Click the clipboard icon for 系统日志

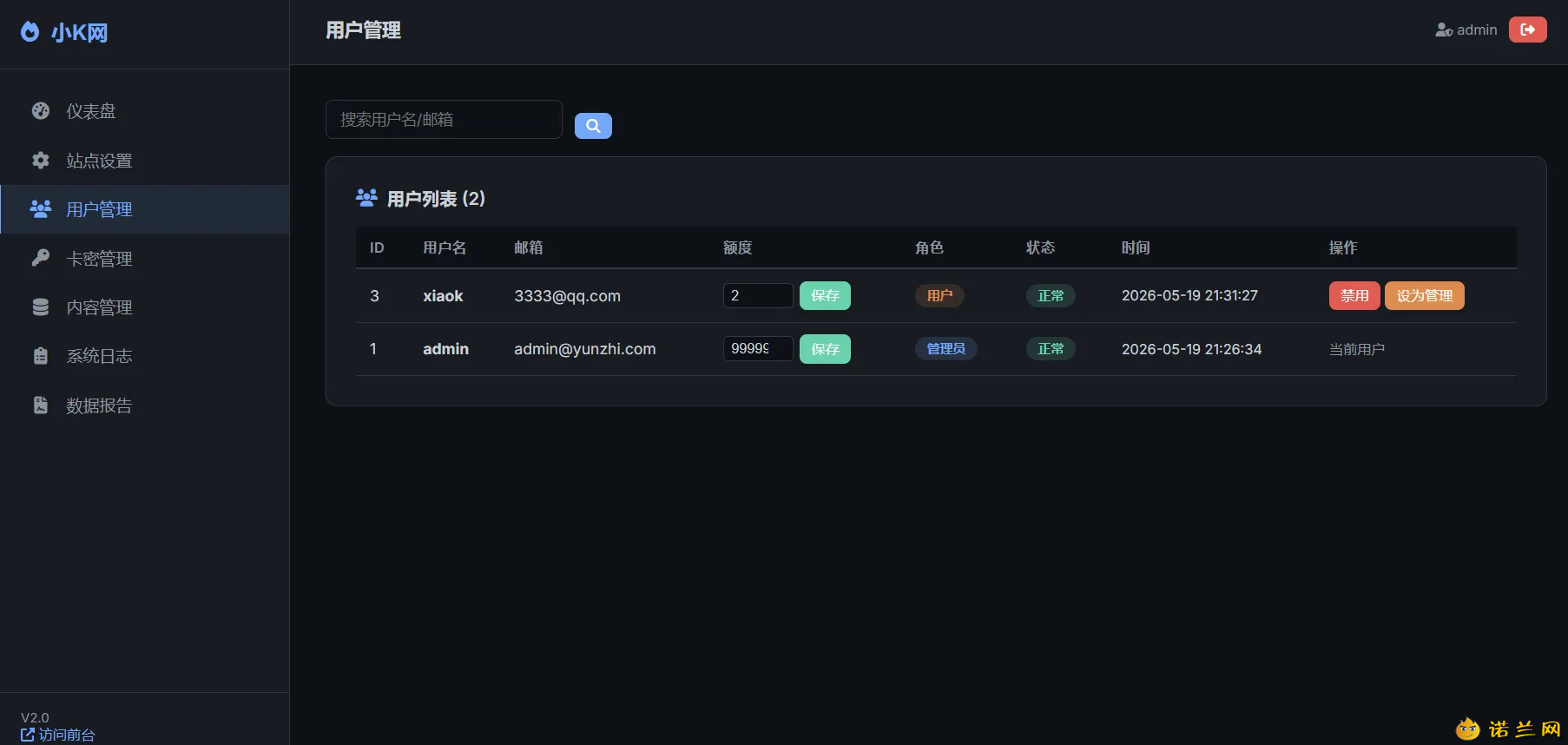click(x=41, y=356)
